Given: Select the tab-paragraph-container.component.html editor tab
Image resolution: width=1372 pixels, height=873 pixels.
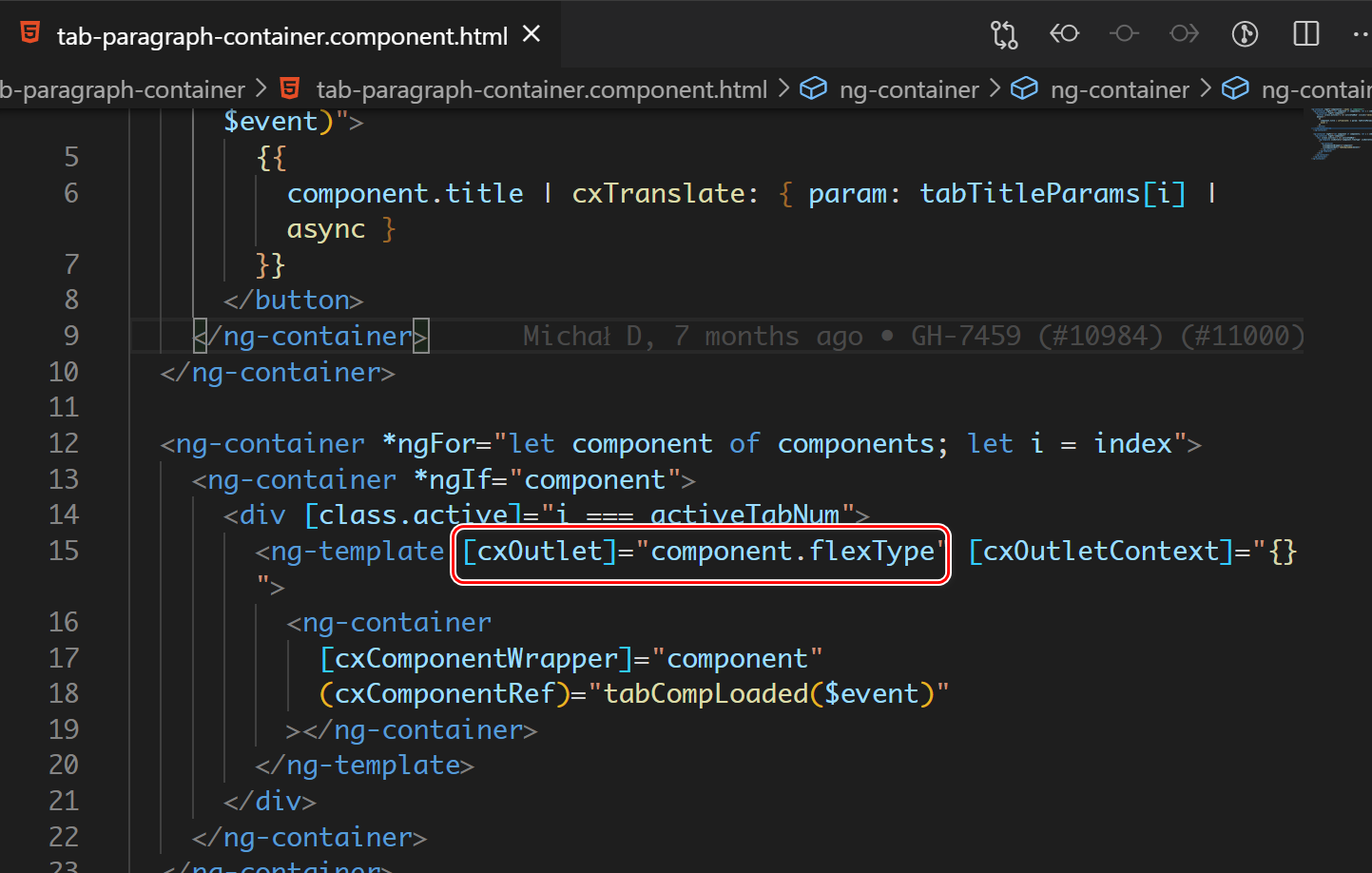Looking at the screenshot, I should coord(280,34).
